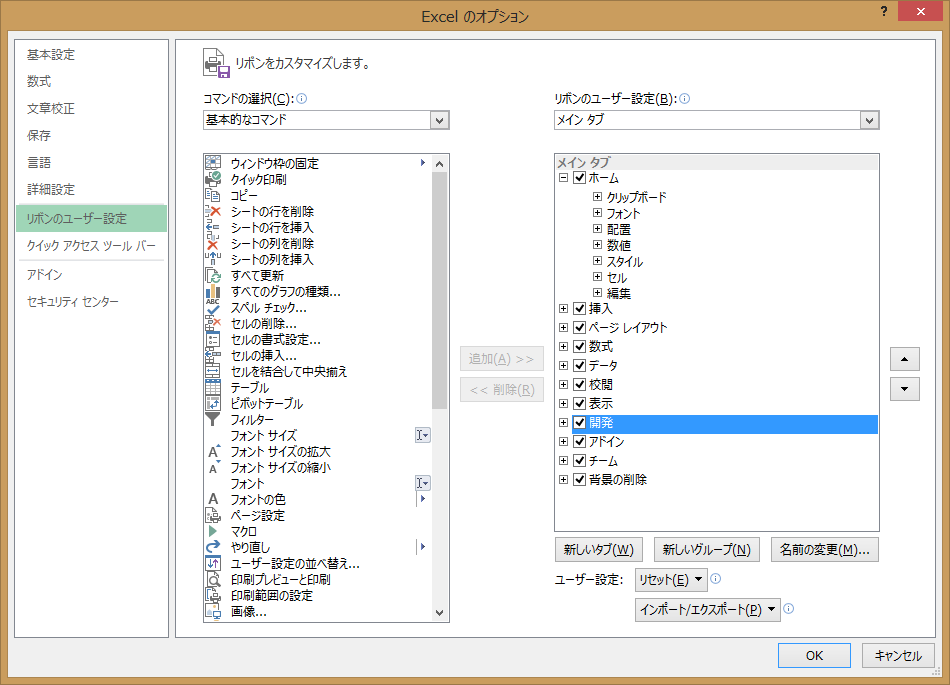The height and width of the screenshot is (685, 950).
Task: Uncheck the 開発 tab checkbox
Action: (579, 423)
